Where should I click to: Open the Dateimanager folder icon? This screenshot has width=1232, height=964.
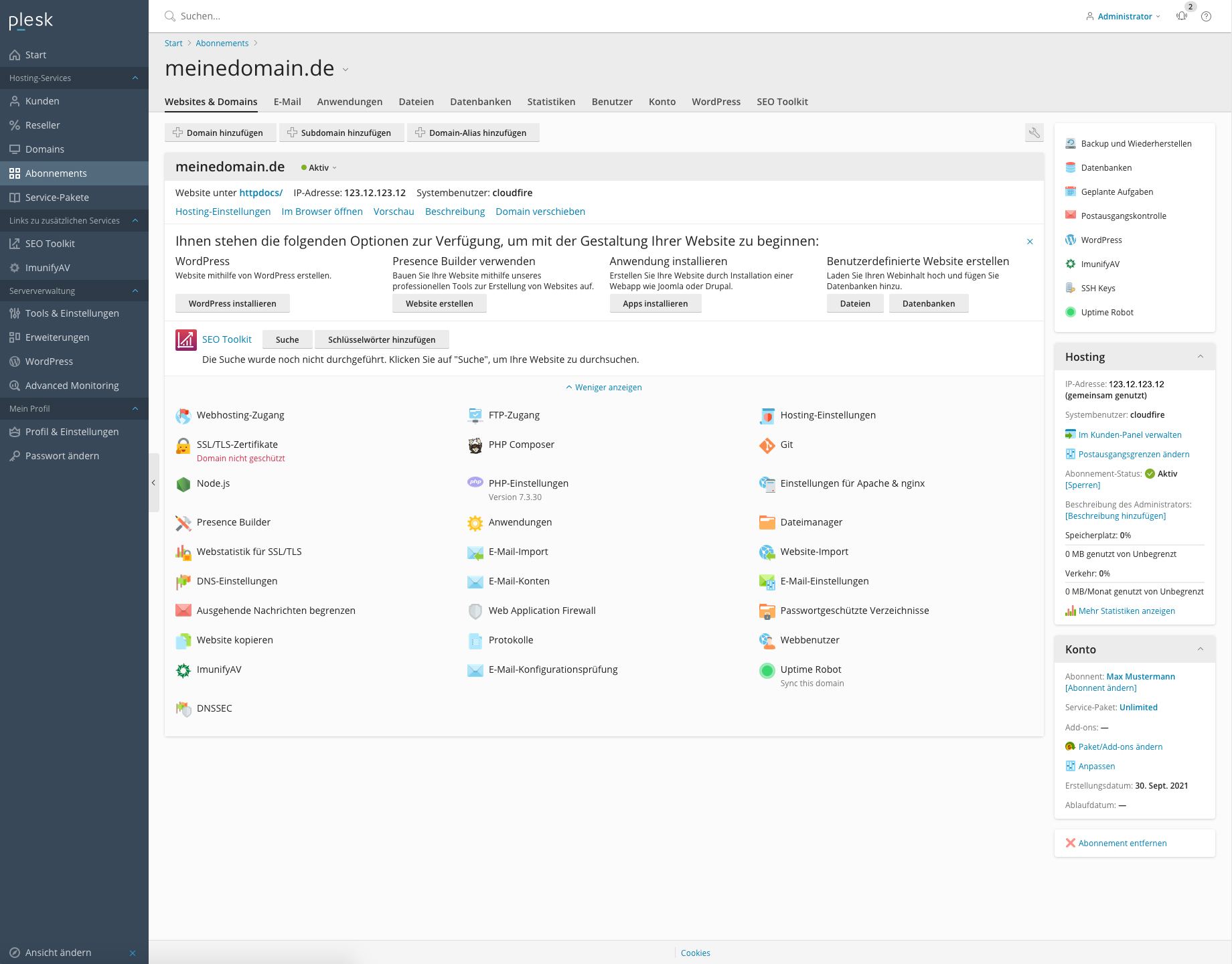coord(767,523)
